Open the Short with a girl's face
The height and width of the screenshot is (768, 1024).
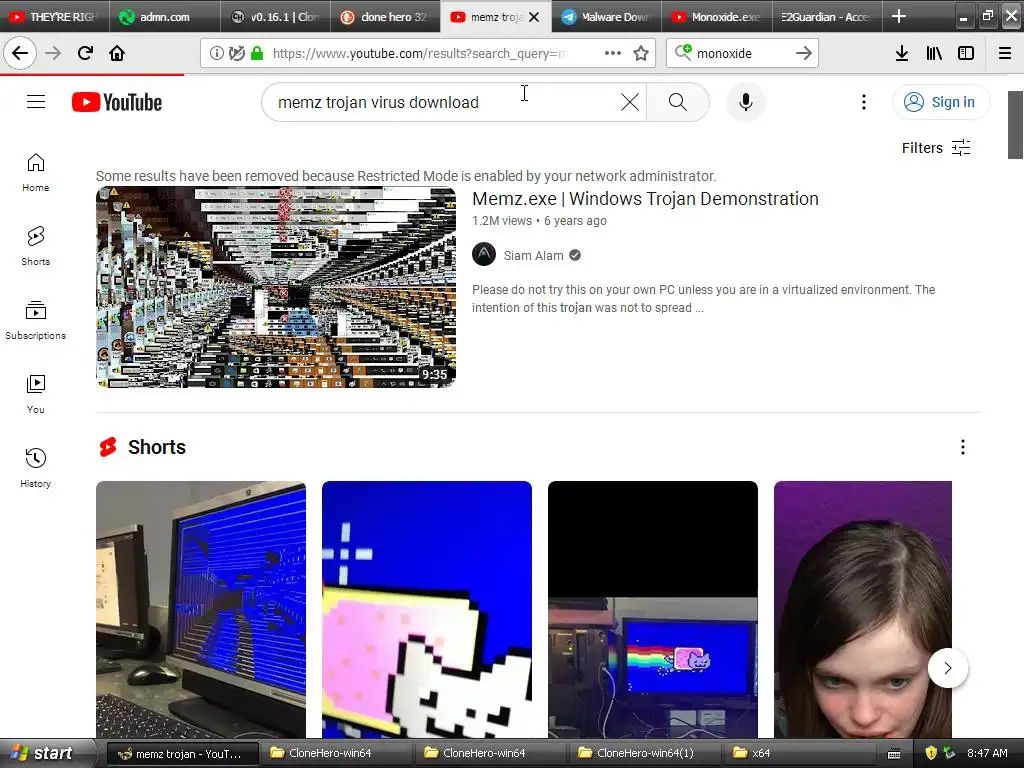(863, 609)
